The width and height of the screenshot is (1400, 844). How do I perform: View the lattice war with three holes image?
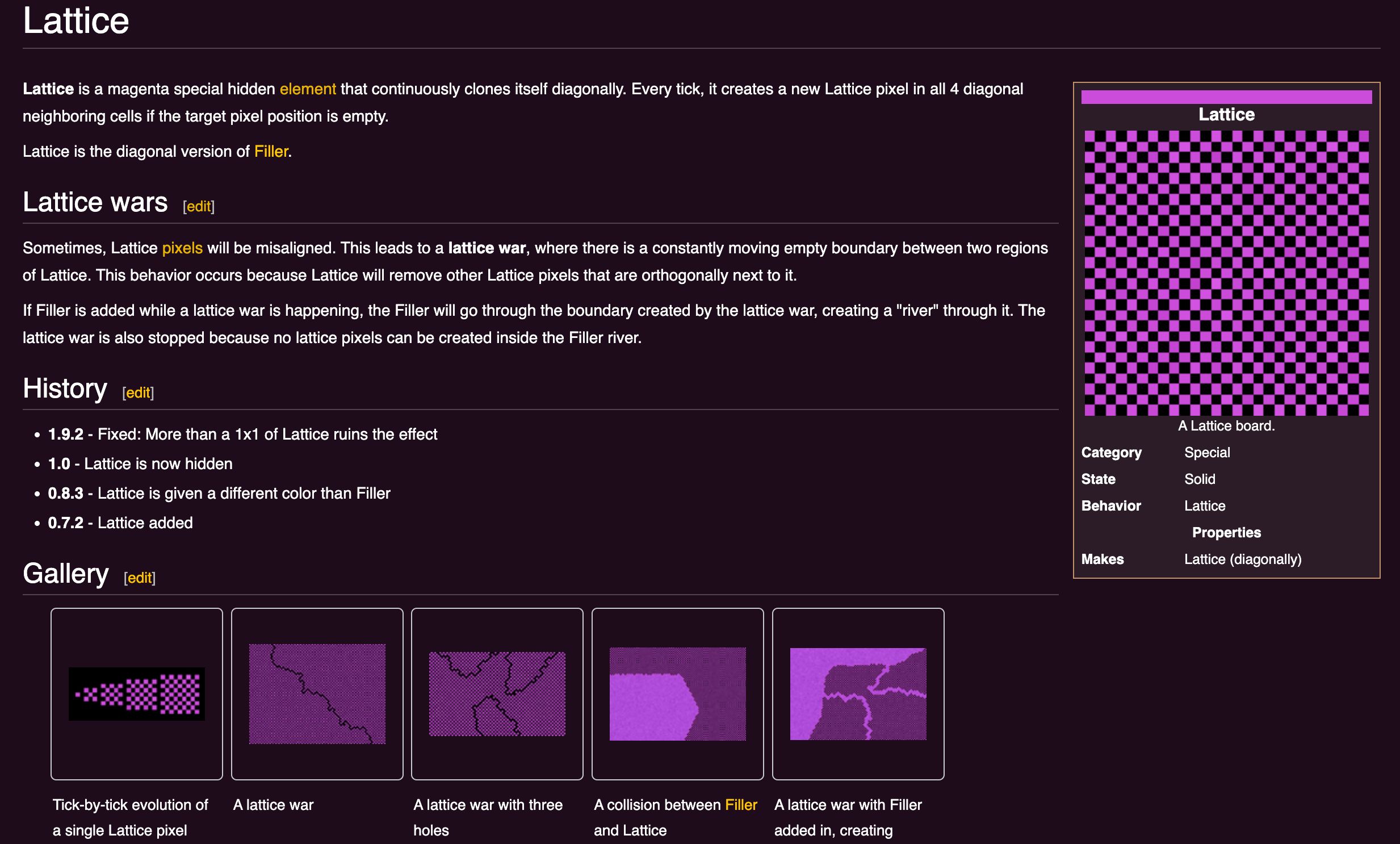(x=497, y=693)
